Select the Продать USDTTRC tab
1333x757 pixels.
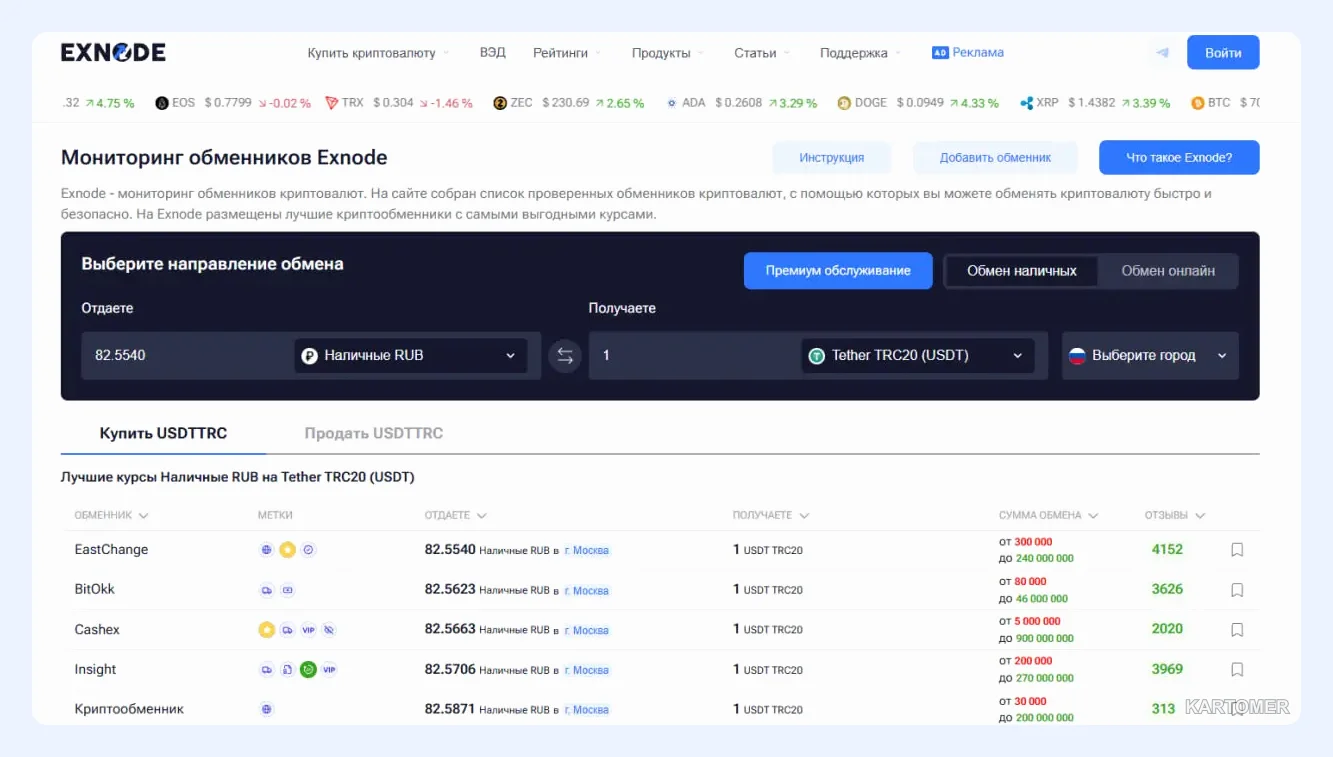(x=374, y=434)
